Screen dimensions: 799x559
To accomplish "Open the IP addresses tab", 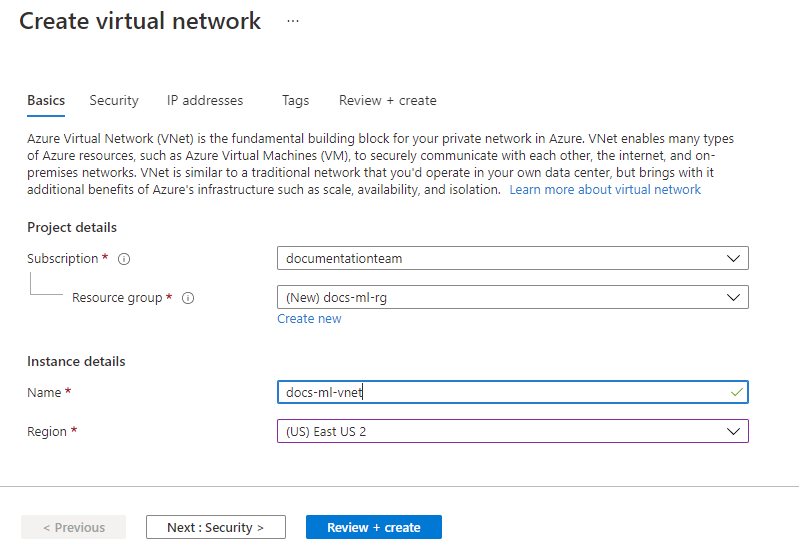I will click(x=205, y=101).
